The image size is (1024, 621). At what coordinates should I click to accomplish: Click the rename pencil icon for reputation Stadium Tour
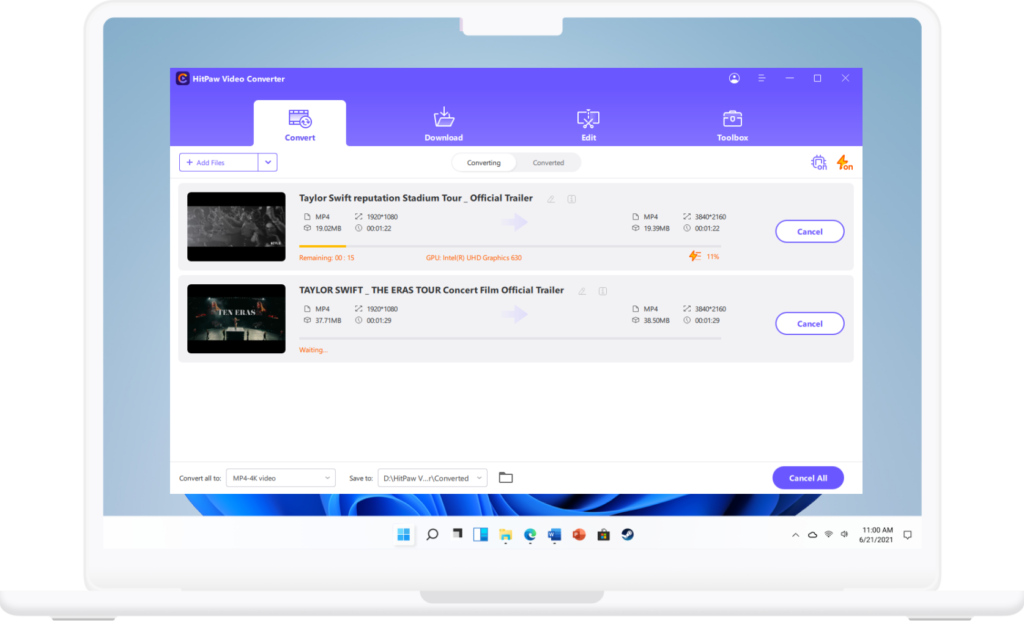pyautogui.click(x=551, y=199)
